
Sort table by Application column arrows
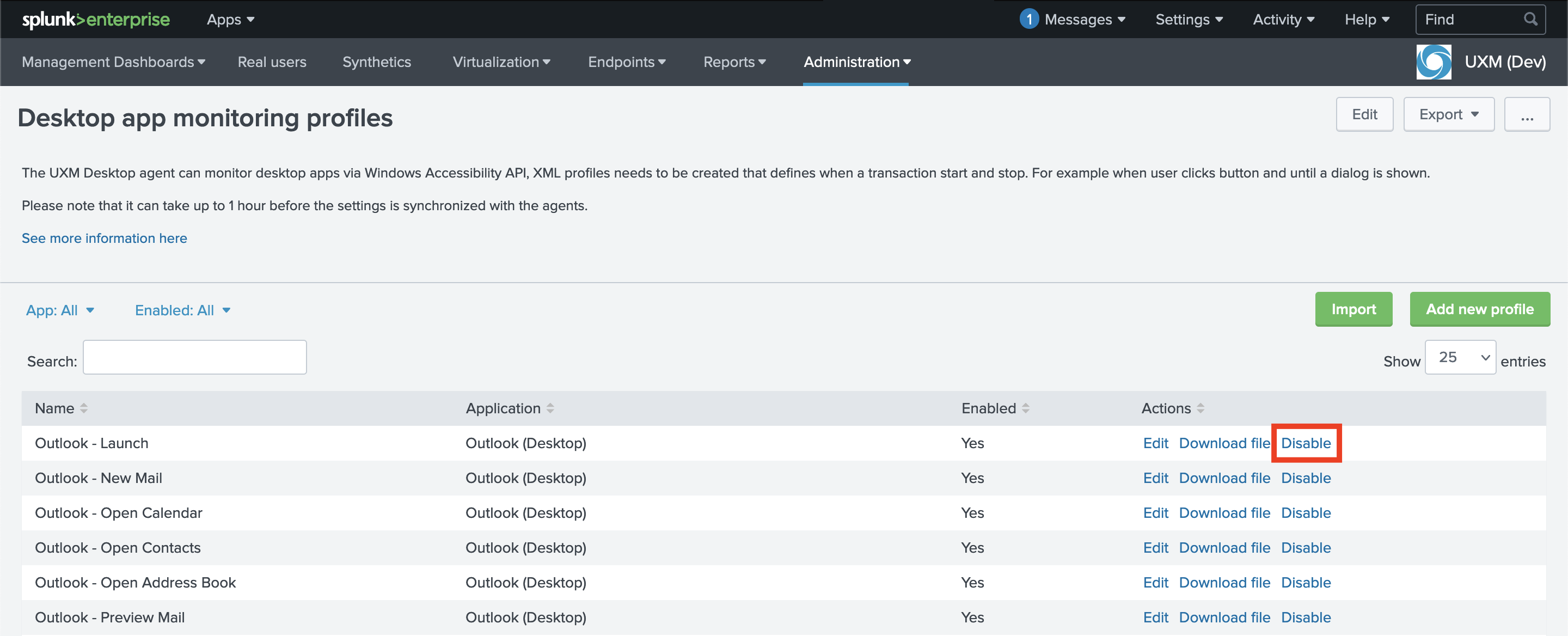pos(550,408)
